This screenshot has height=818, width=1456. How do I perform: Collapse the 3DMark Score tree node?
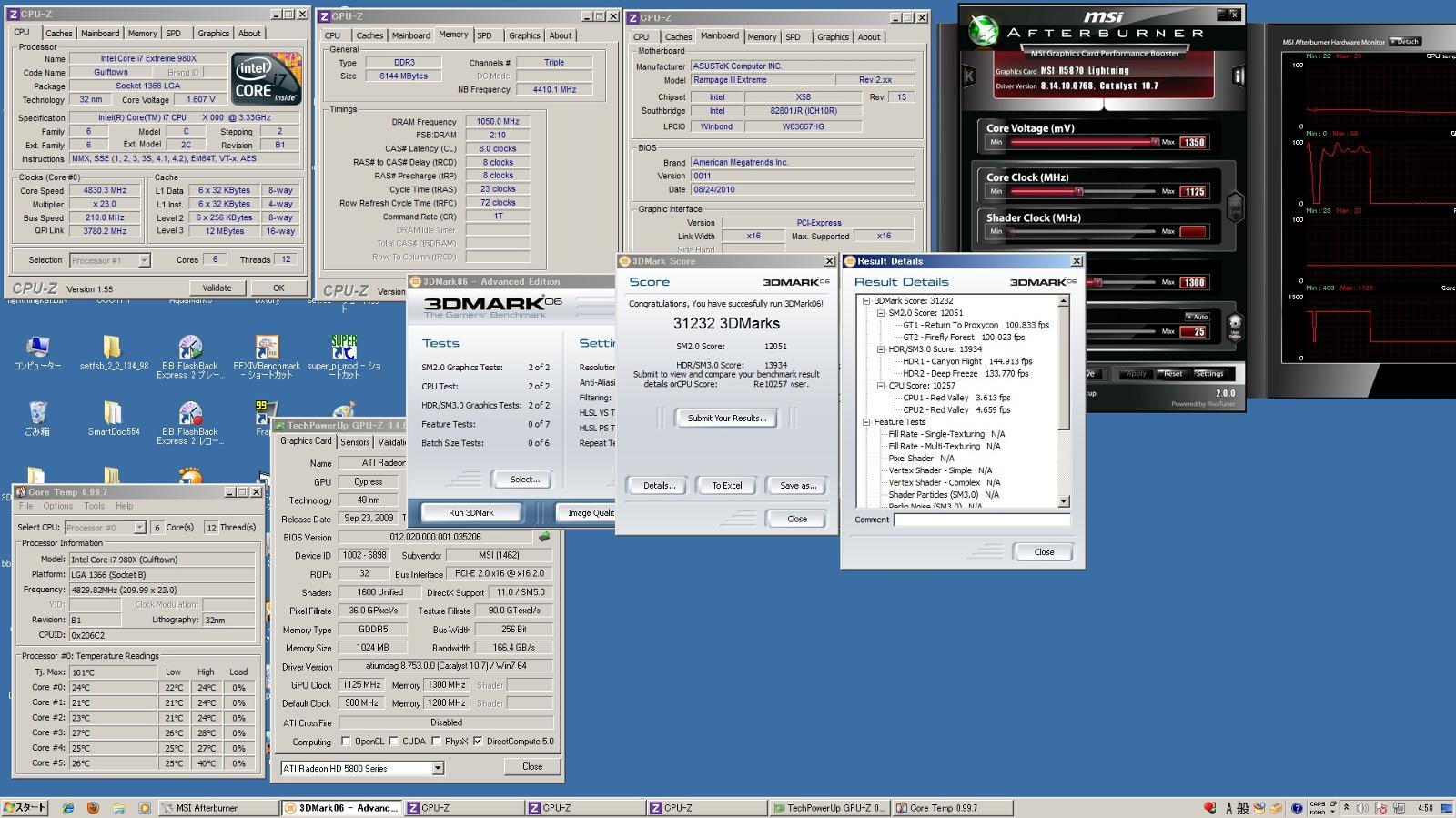click(x=867, y=301)
